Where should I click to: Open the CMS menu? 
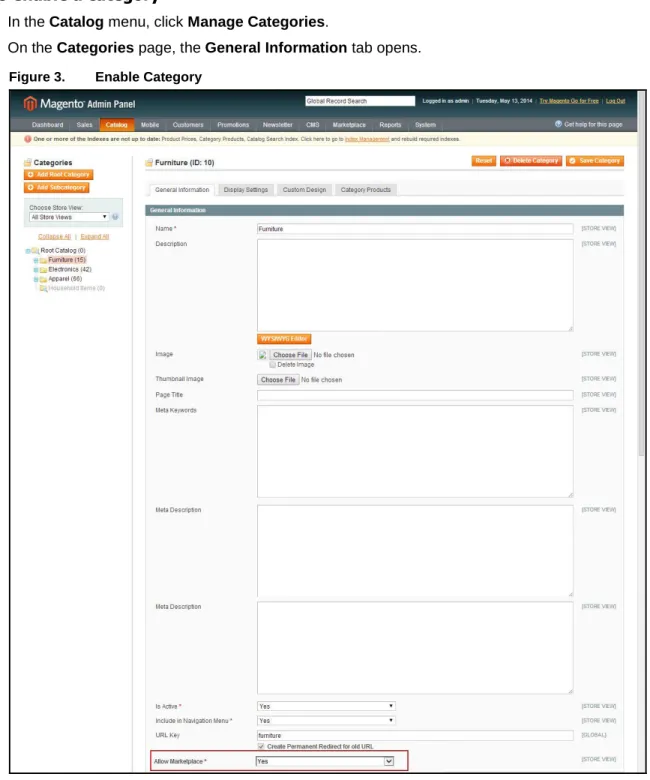(312, 125)
